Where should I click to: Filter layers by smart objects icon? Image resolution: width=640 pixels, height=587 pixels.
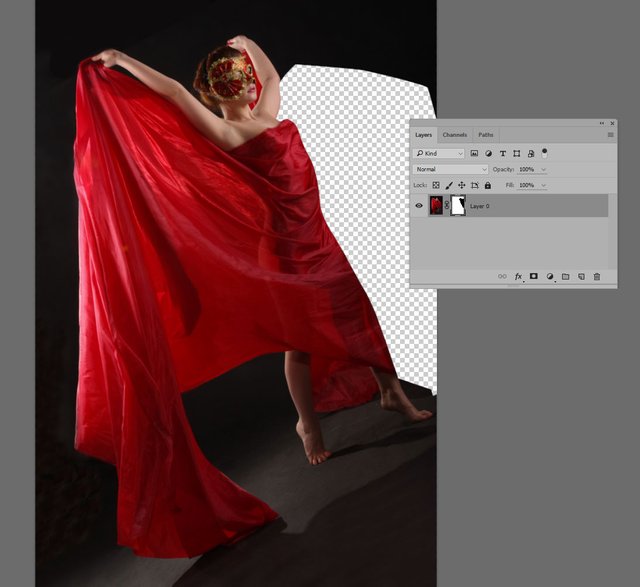tap(531, 153)
